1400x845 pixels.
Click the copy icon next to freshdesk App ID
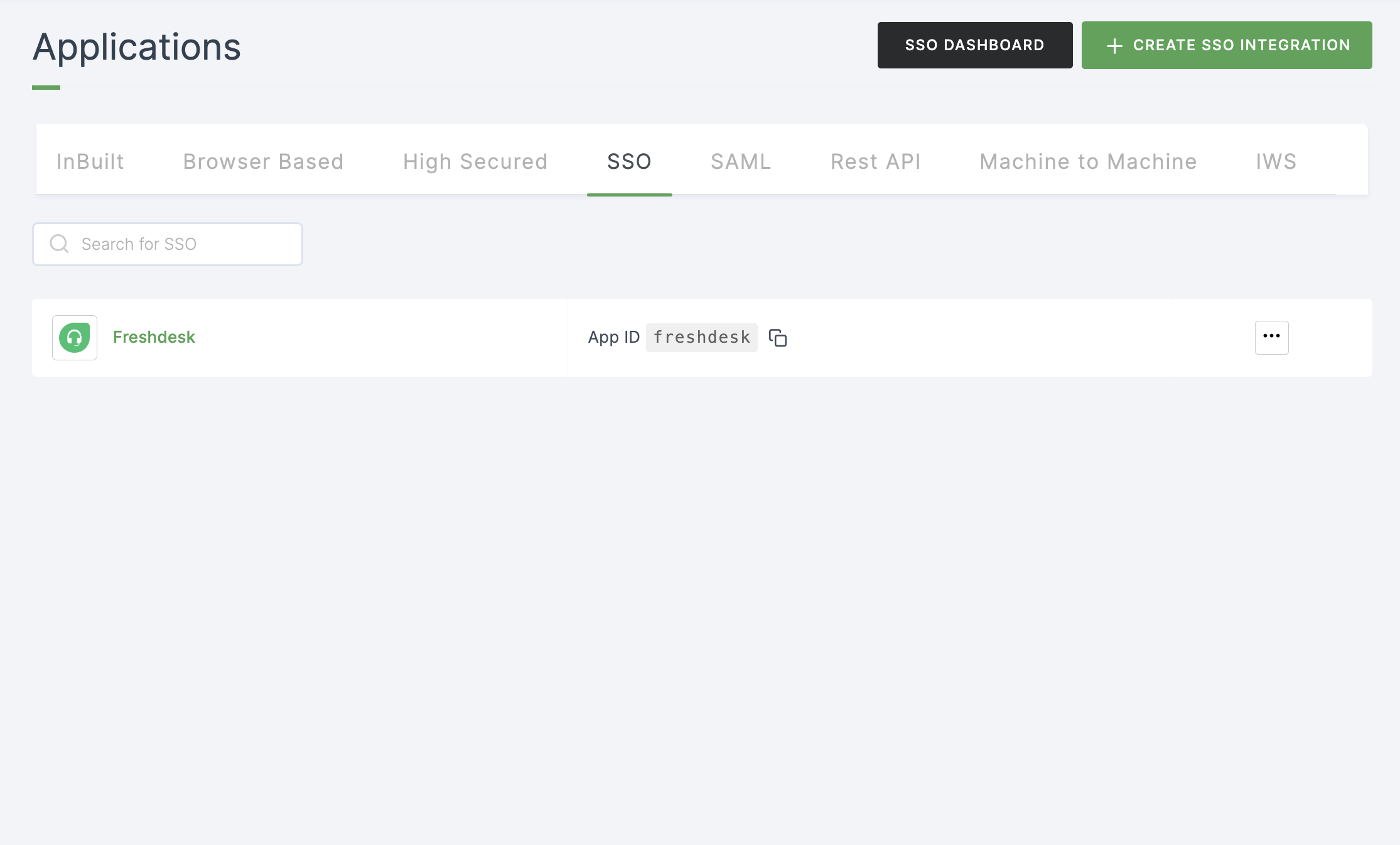click(x=778, y=337)
